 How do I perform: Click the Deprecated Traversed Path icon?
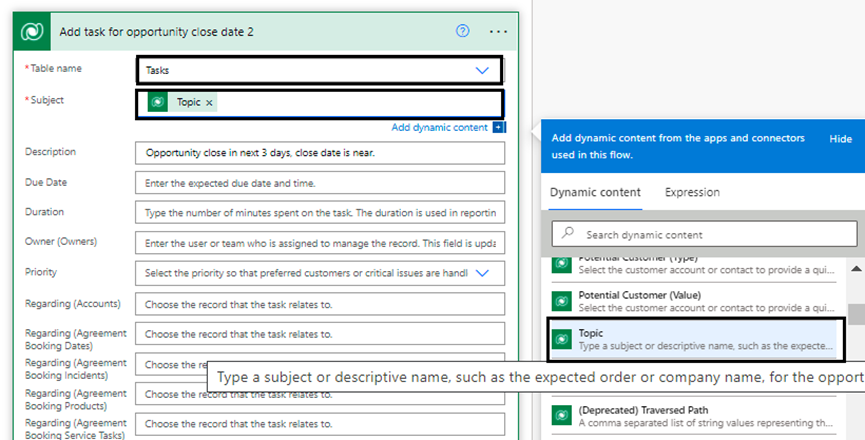coord(561,415)
